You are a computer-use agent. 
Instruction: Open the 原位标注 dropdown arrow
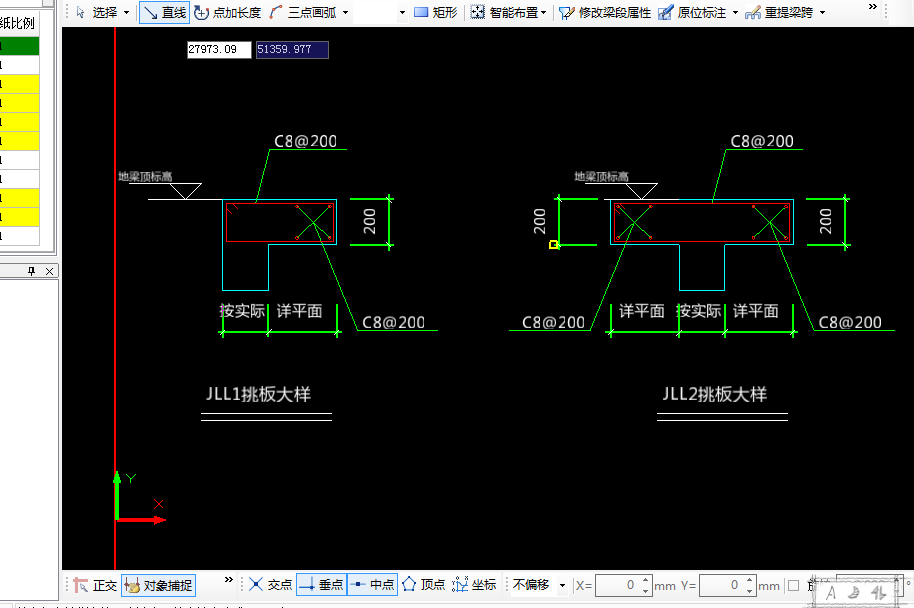click(x=735, y=12)
